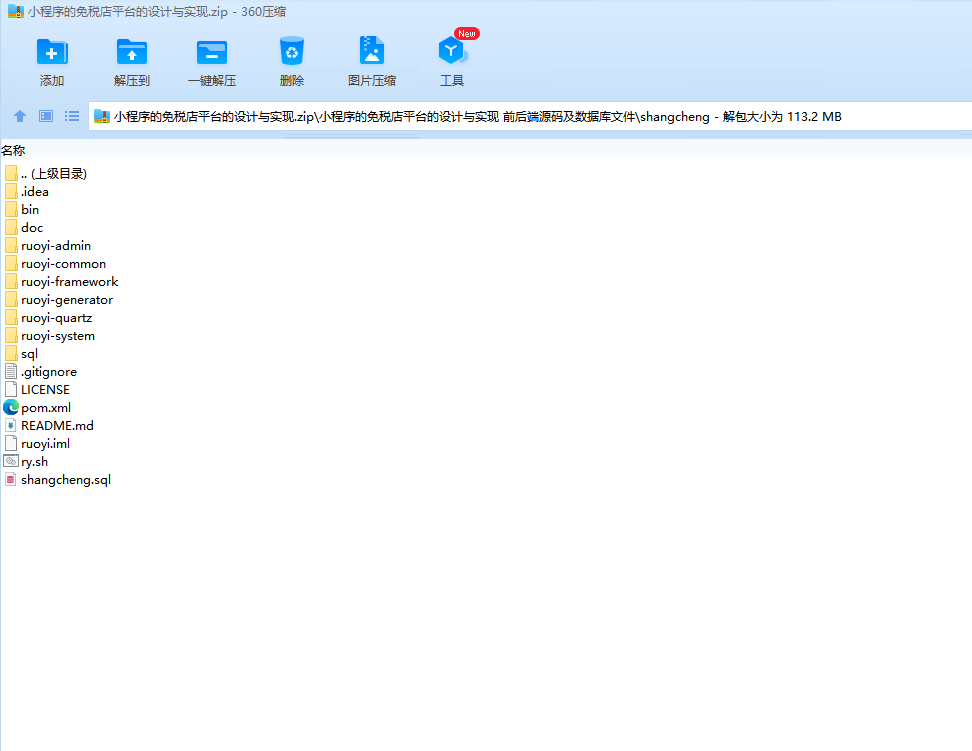
Task: Click the 删除 (Delete) trash icon
Action: point(291,51)
